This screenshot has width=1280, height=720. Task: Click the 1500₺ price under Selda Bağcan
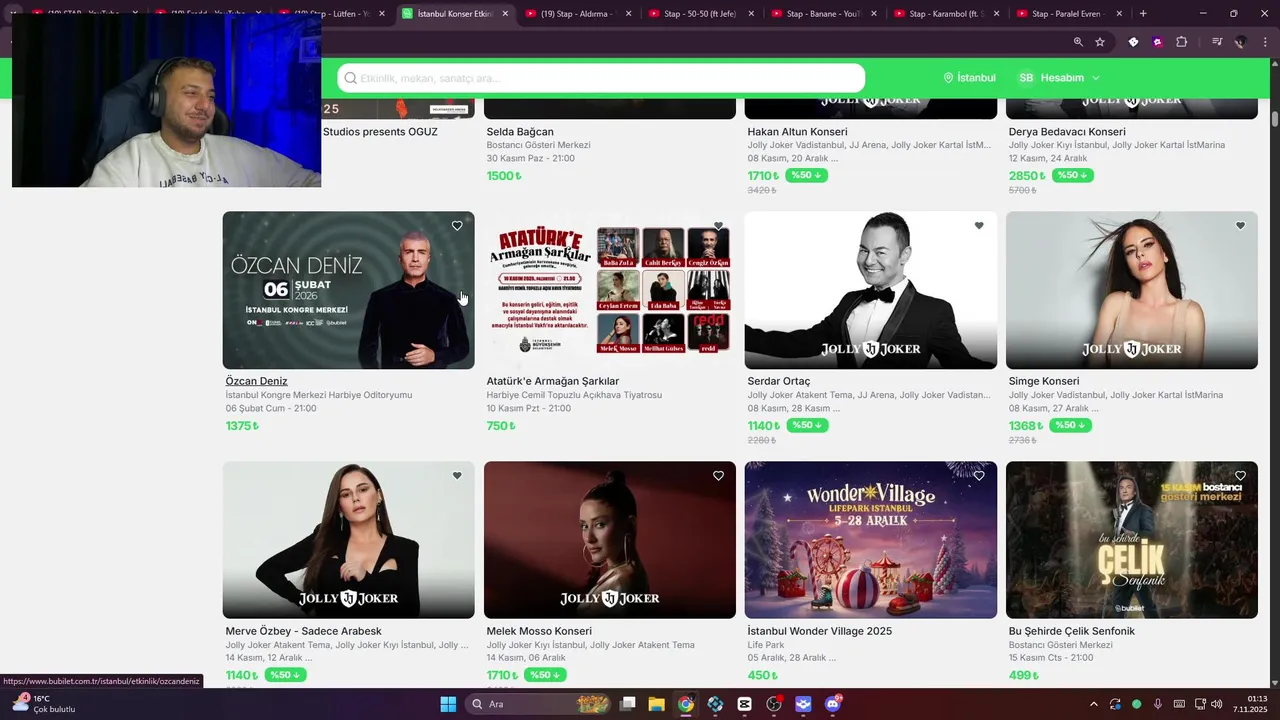(x=504, y=176)
